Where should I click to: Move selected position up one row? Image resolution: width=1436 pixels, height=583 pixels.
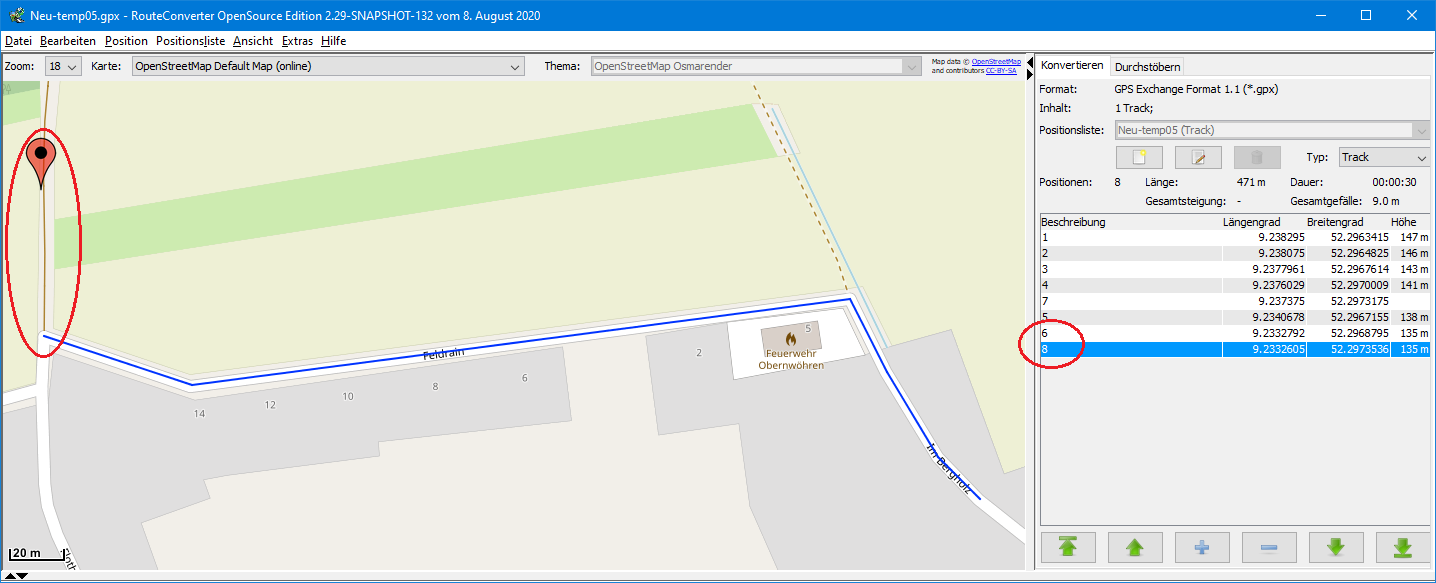1135,547
